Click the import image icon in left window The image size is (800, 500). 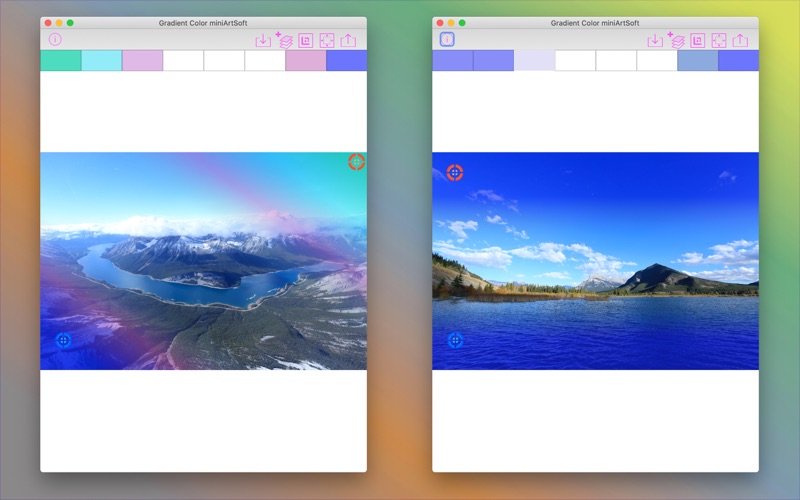[x=263, y=40]
